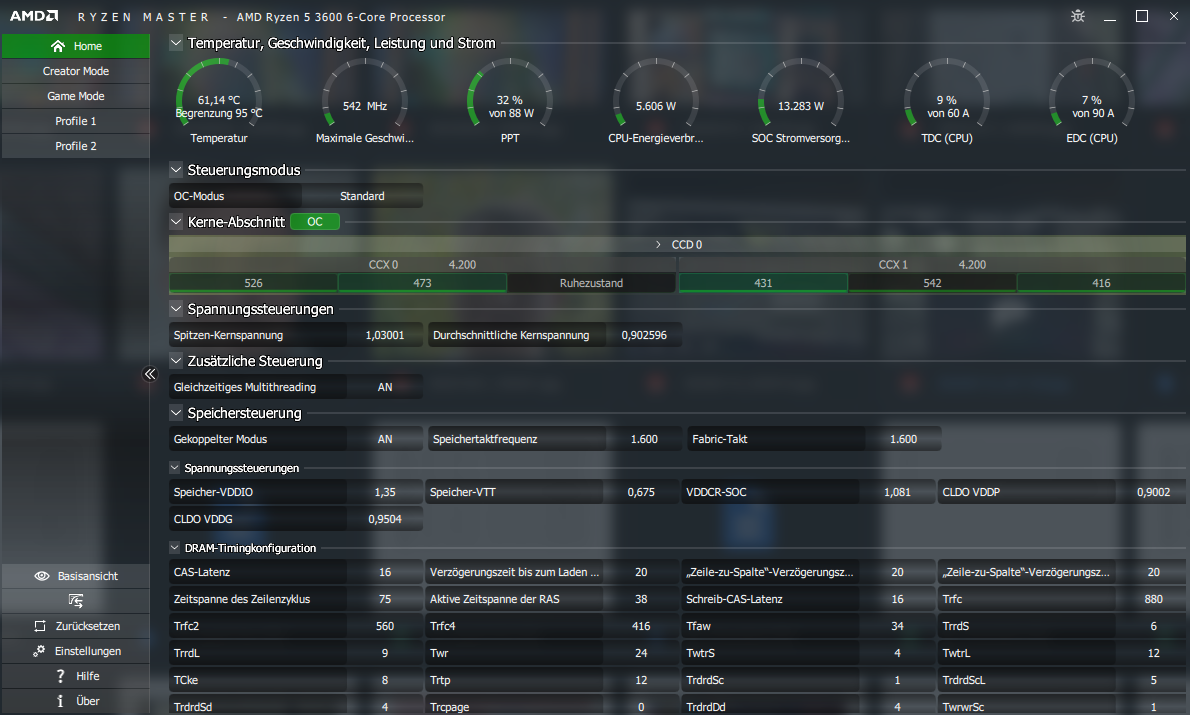Screen dimensions: 1190x715
Task: Click the Einstellungen gear icon
Action: tap(39, 651)
